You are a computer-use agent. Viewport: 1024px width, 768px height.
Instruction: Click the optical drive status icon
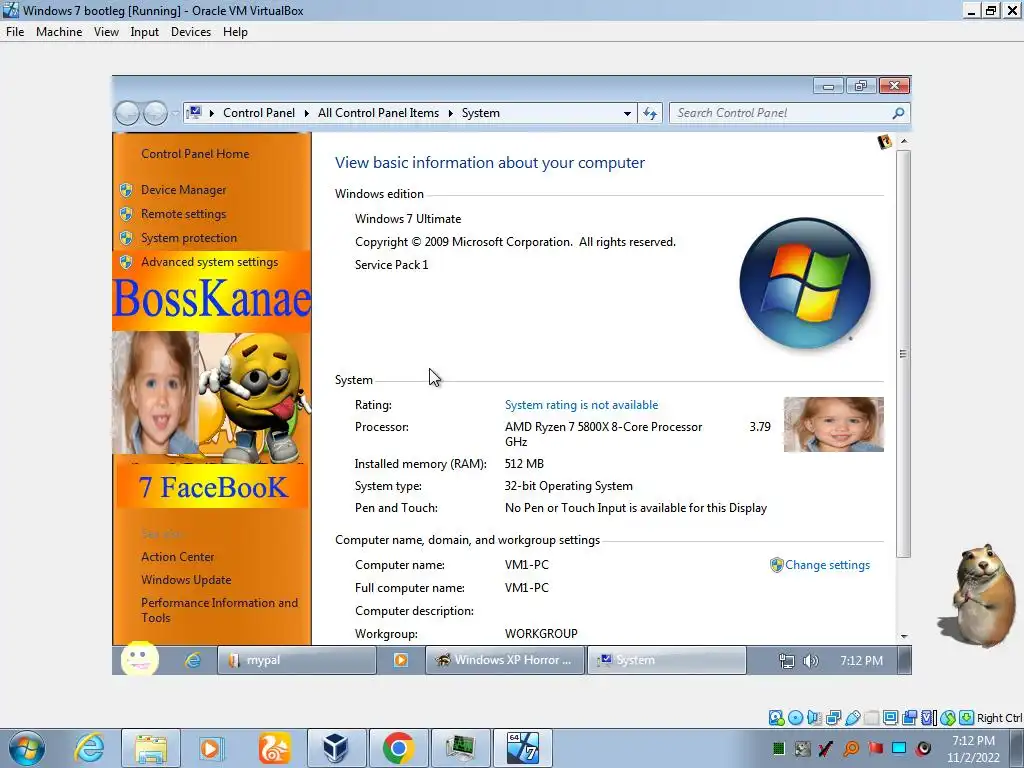coord(795,718)
